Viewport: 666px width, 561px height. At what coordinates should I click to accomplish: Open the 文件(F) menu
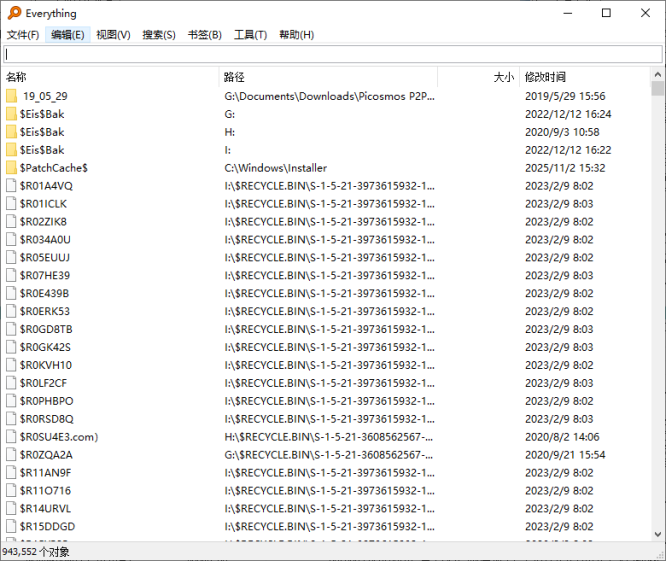tap(23, 35)
